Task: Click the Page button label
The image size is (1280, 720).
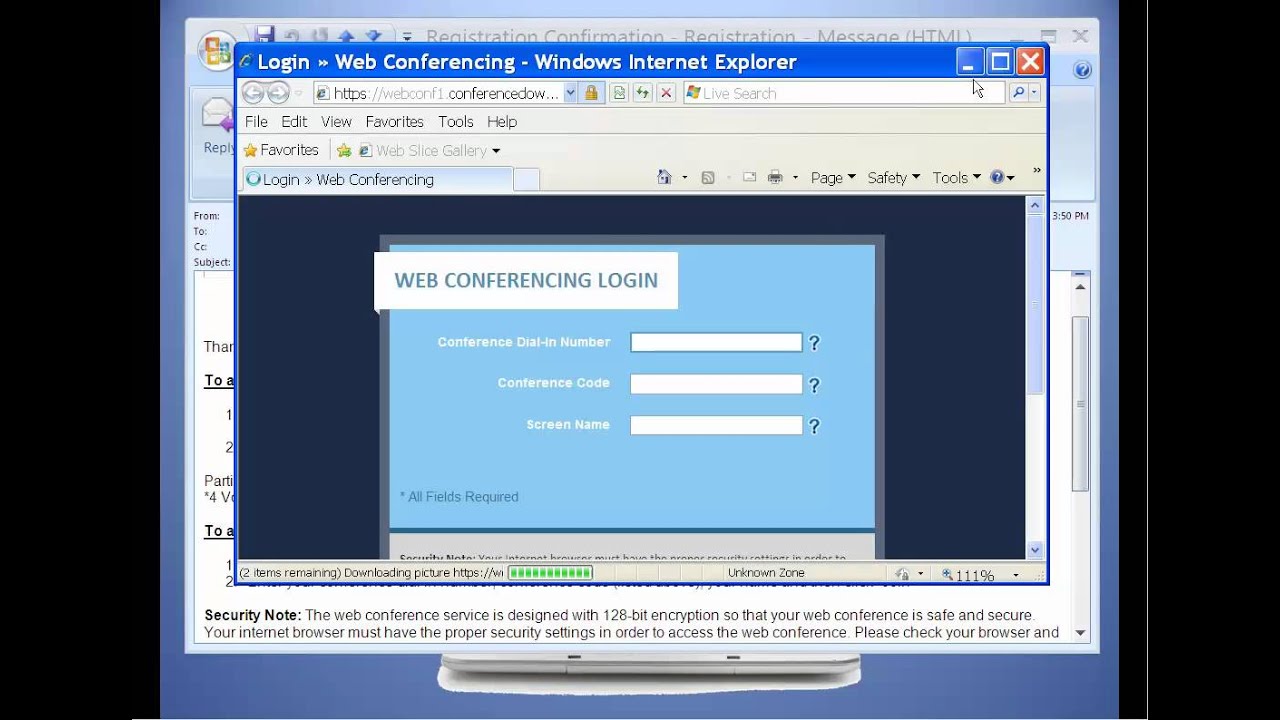Action: [826, 178]
